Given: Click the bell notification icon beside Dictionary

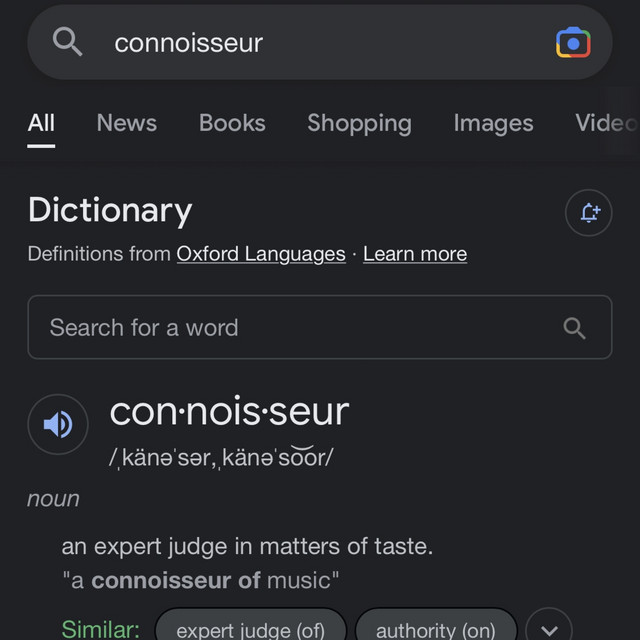Looking at the screenshot, I should (x=589, y=213).
